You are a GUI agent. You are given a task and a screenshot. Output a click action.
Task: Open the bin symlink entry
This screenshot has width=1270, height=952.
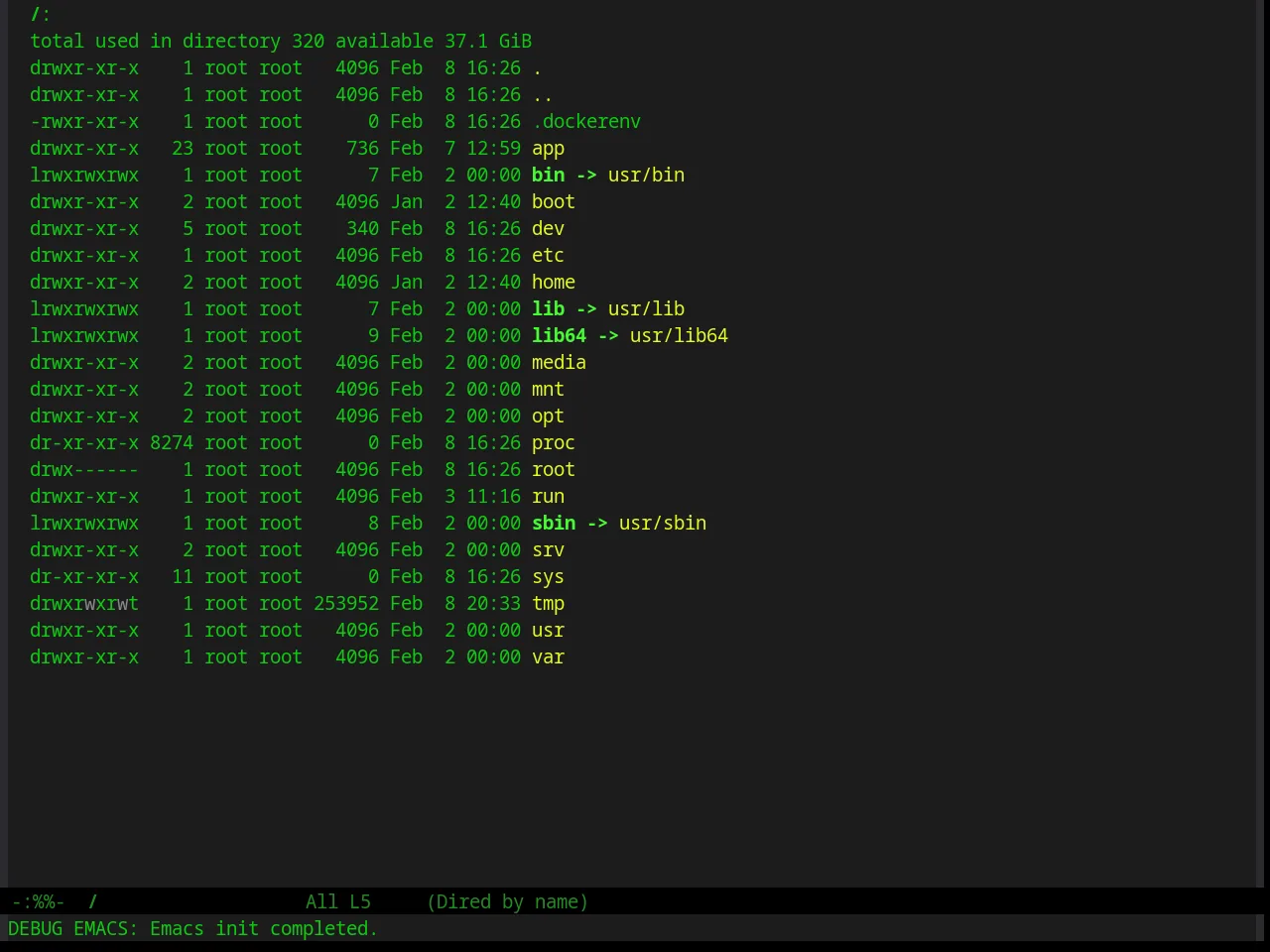[x=548, y=176]
